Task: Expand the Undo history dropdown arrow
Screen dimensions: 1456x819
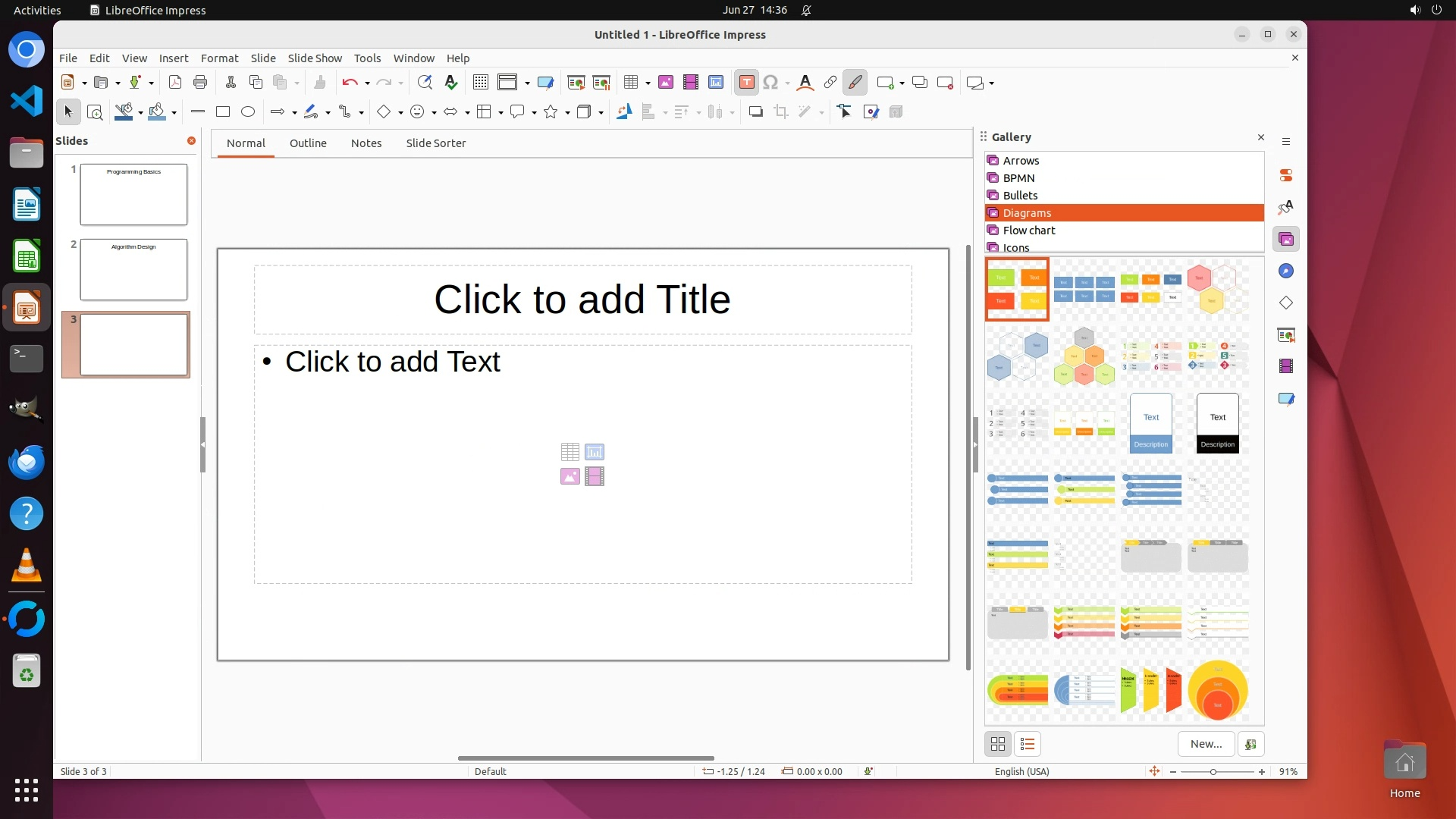Action: pyautogui.click(x=367, y=83)
